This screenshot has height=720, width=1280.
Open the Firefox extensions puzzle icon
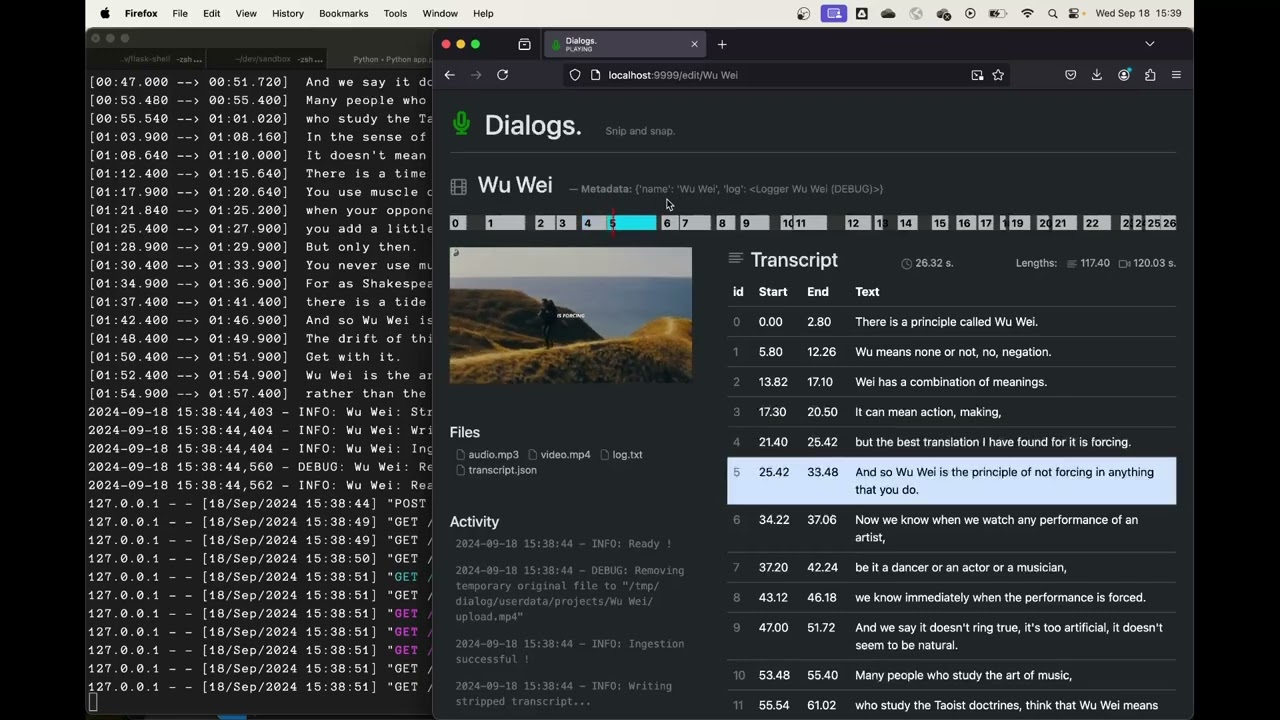coord(1150,75)
